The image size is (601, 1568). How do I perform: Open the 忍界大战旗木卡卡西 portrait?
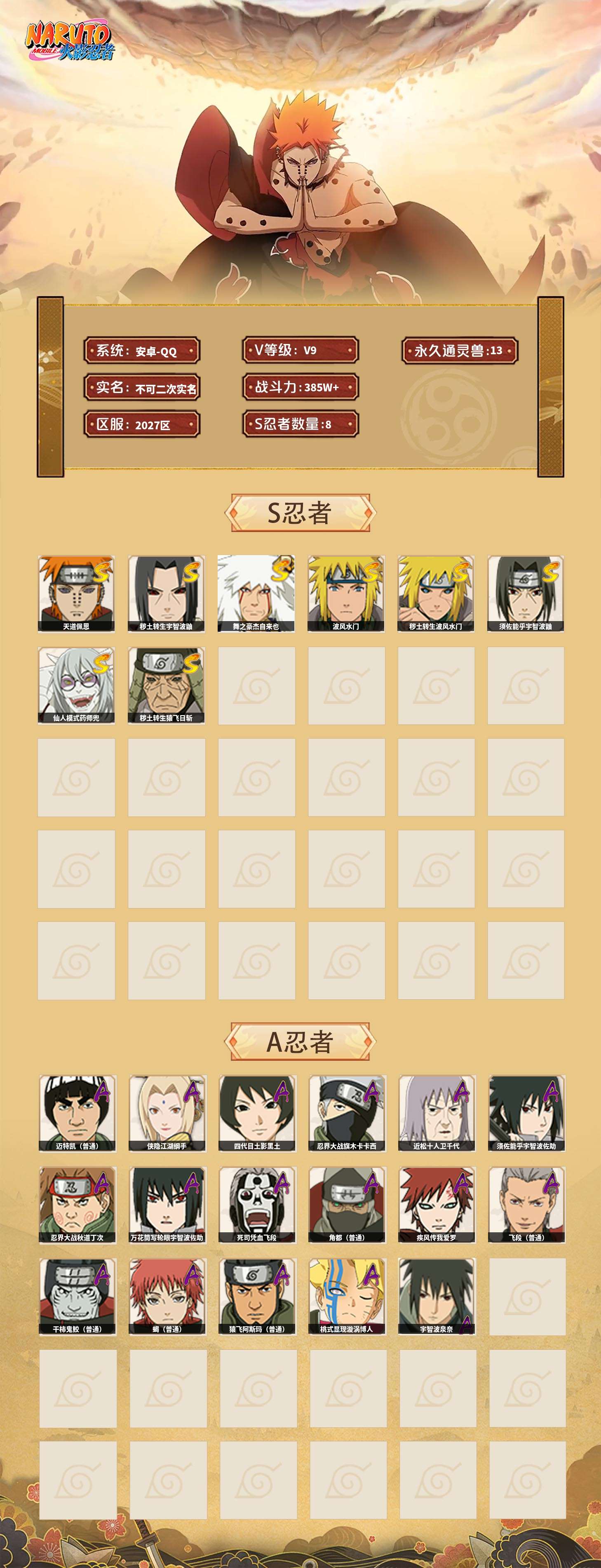point(347,1113)
